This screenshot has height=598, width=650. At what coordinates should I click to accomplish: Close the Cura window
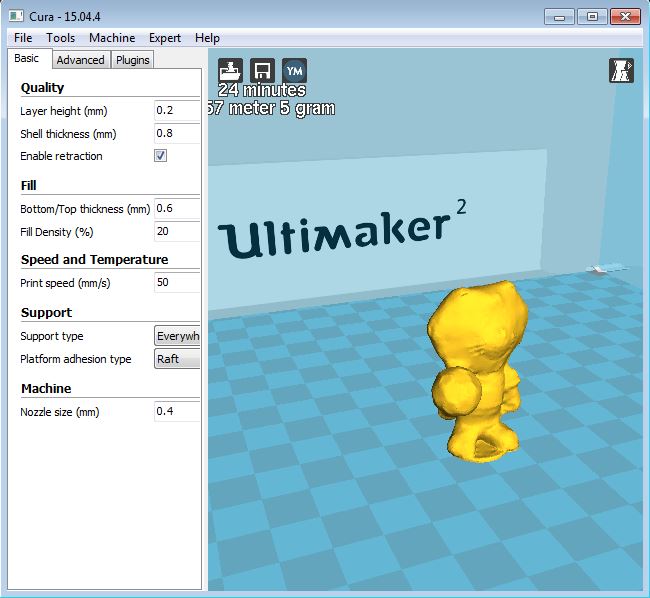click(x=625, y=17)
